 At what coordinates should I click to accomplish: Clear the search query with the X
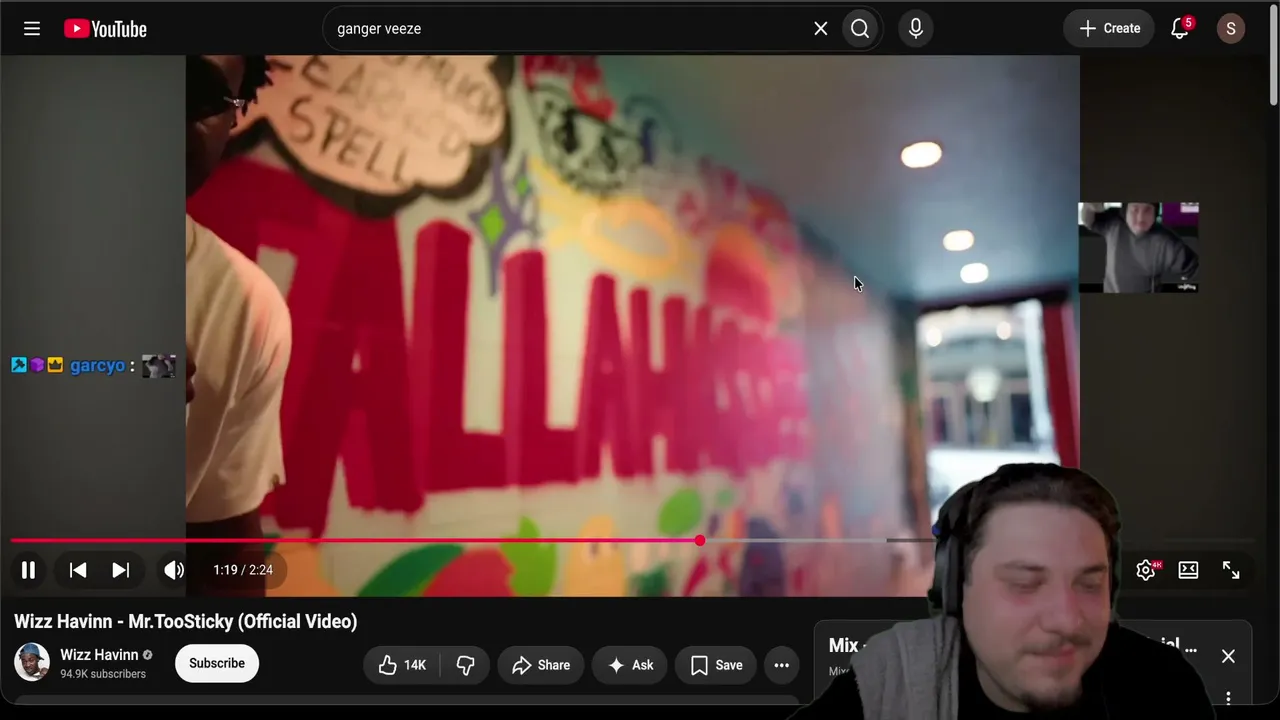click(821, 29)
